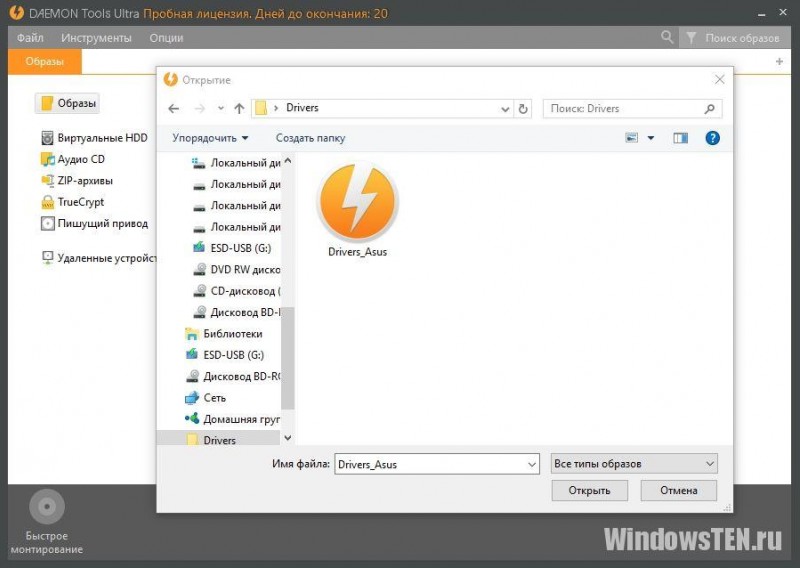800x568 pixels.
Task: Select the second Локальный диск entry
Action: (236, 184)
